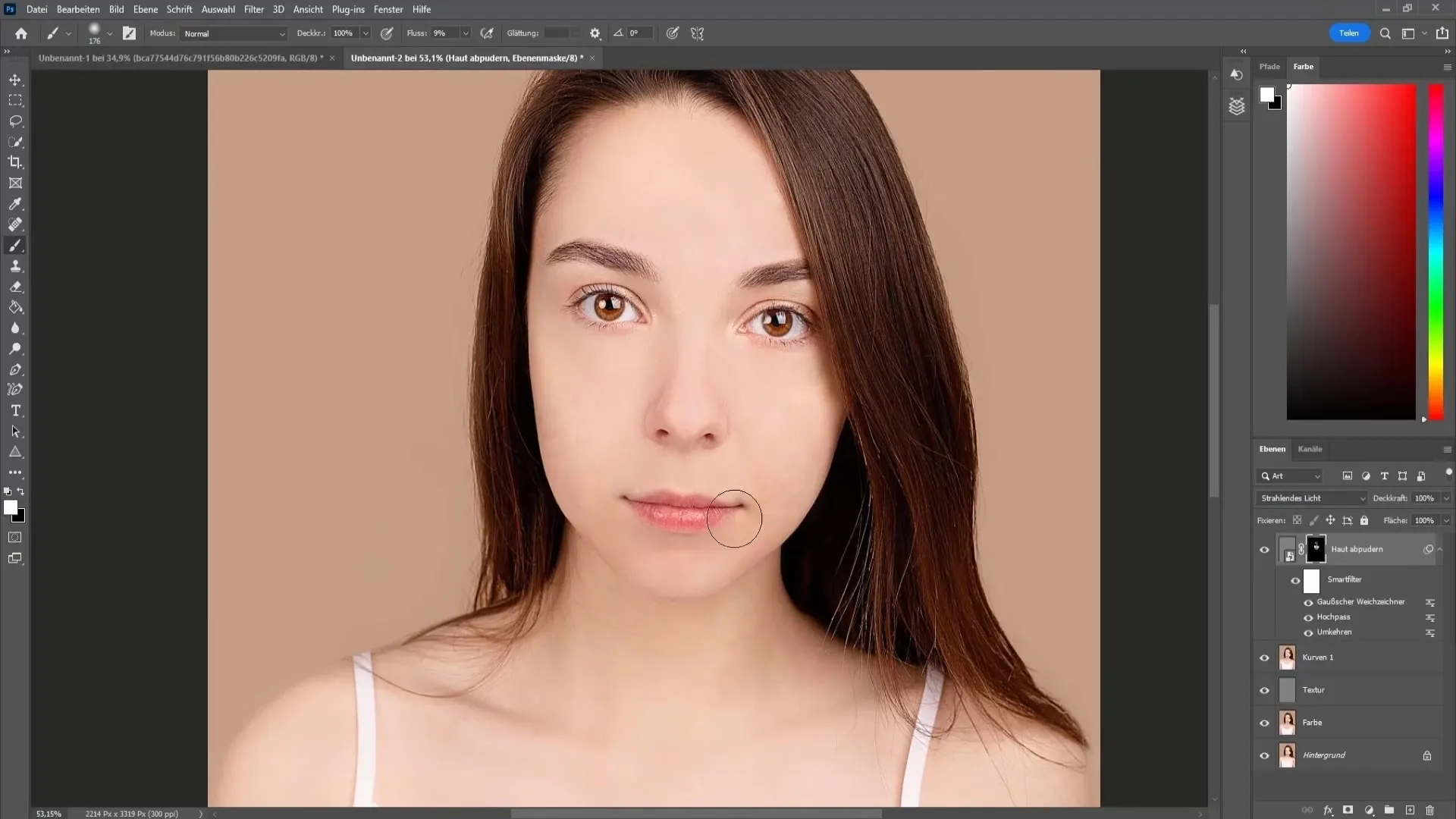Click the Brush smoothing settings icon
1456x819 pixels.
[594, 33]
